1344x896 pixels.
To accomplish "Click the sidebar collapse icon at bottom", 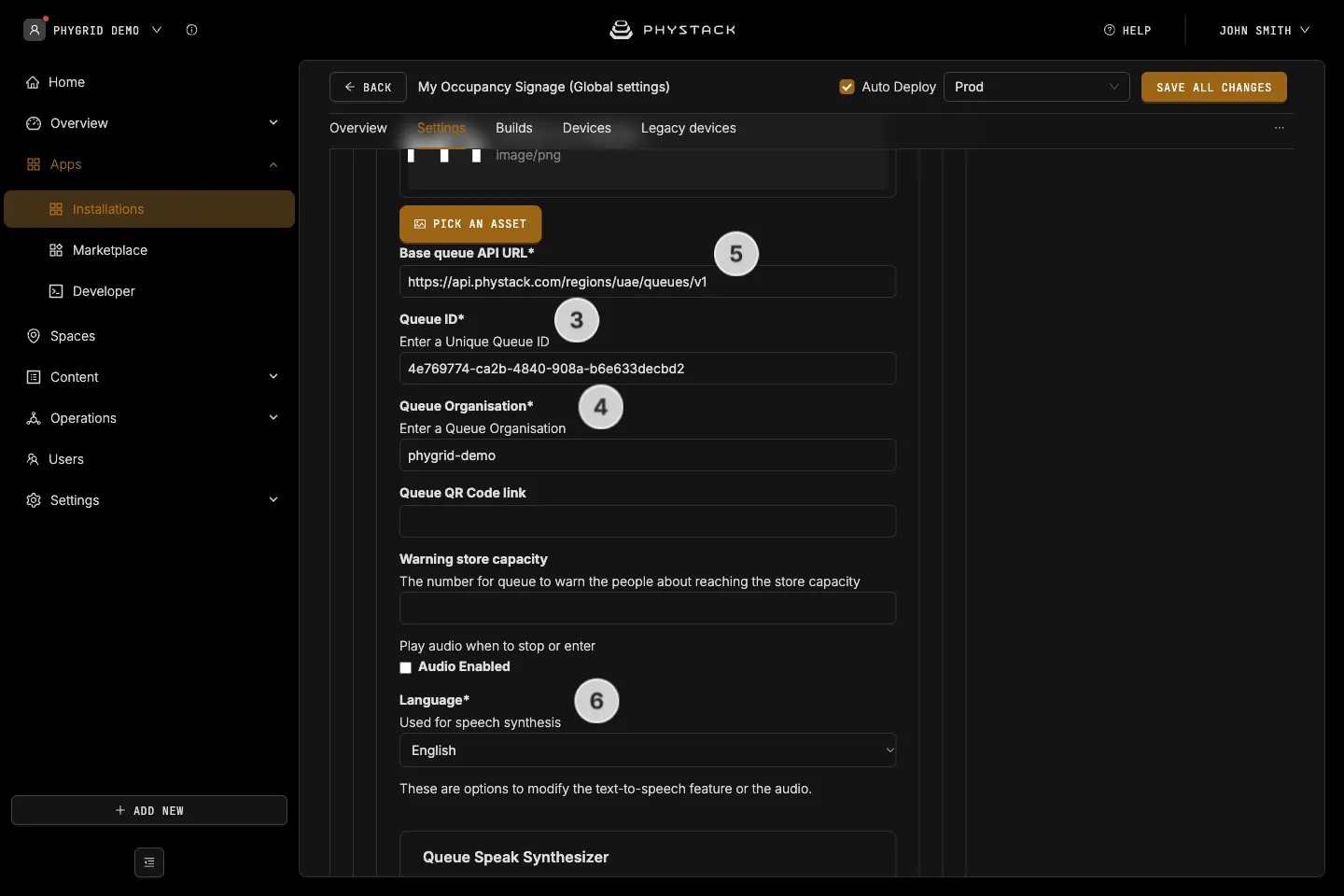I will tap(149, 862).
